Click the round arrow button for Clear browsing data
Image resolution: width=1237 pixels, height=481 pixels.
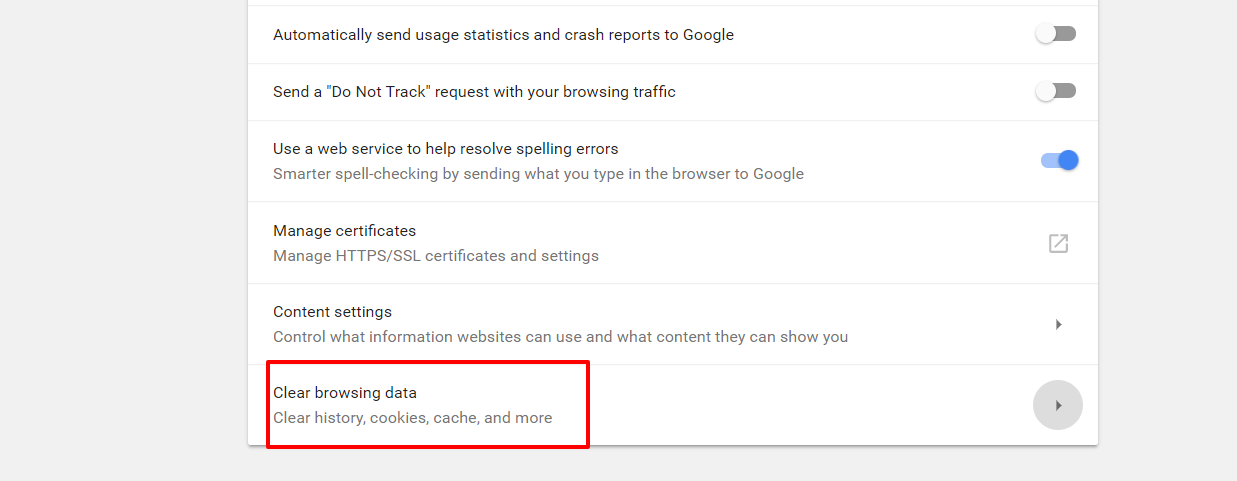pos(1058,405)
